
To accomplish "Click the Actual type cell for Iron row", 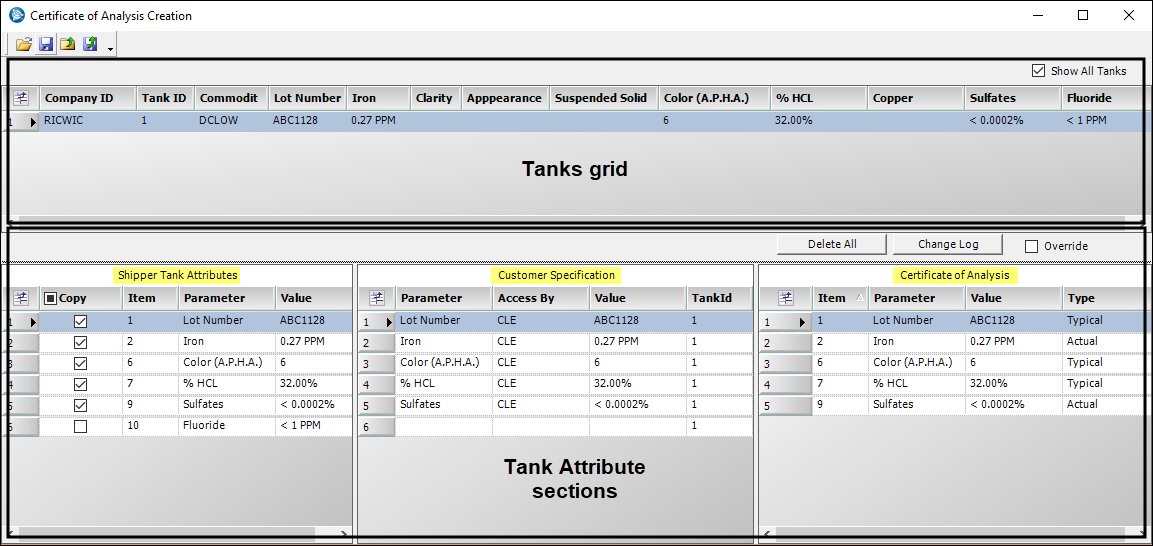I will (1103, 341).
